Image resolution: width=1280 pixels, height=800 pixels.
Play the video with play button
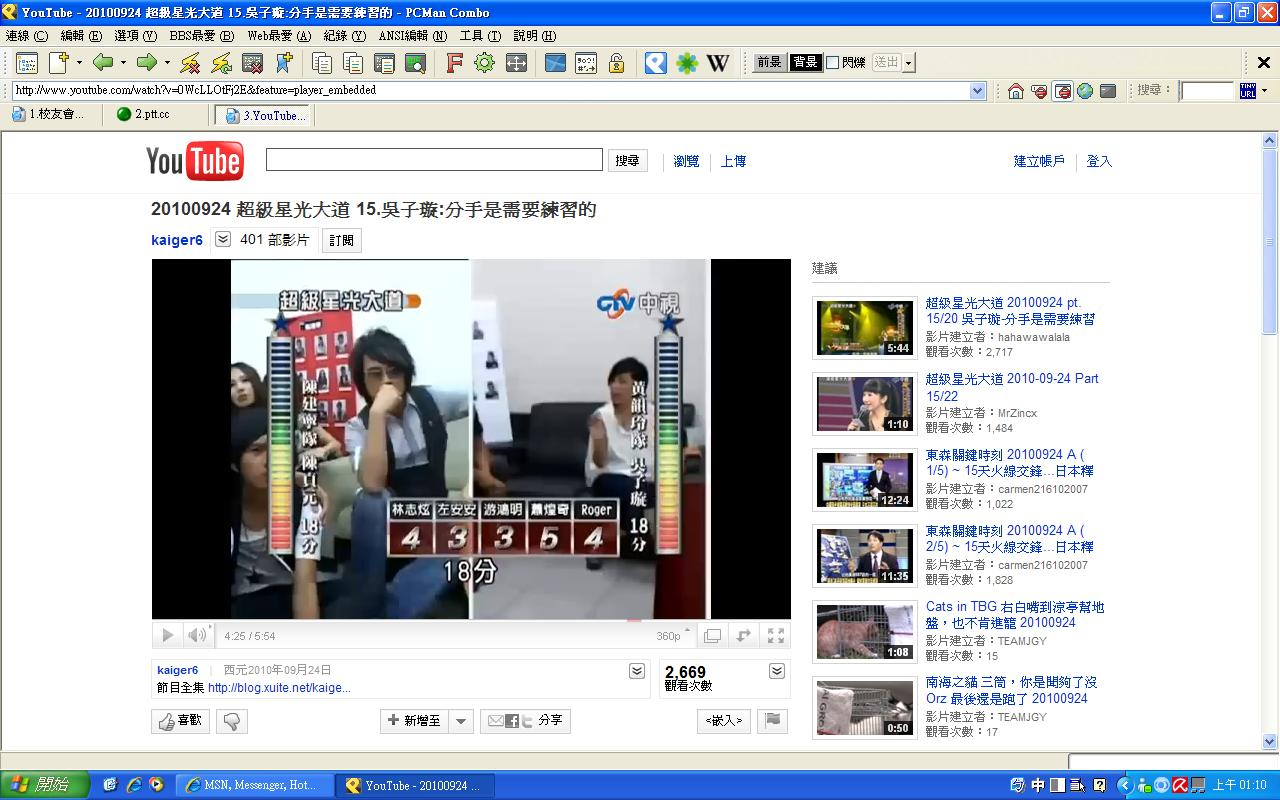[x=167, y=635]
